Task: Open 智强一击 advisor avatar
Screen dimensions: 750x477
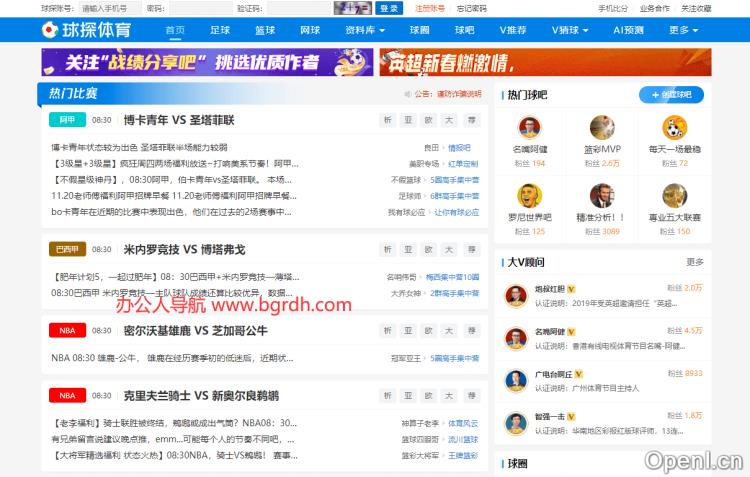Action: pyautogui.click(x=516, y=423)
